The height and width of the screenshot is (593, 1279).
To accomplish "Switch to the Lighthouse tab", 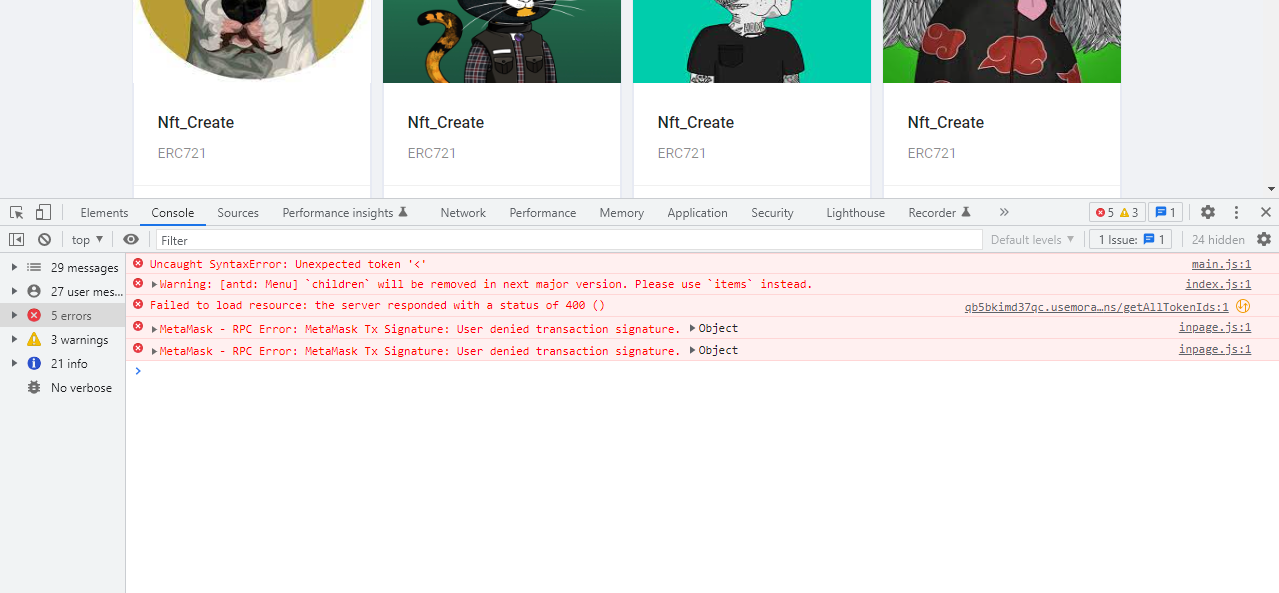I will pos(856,213).
